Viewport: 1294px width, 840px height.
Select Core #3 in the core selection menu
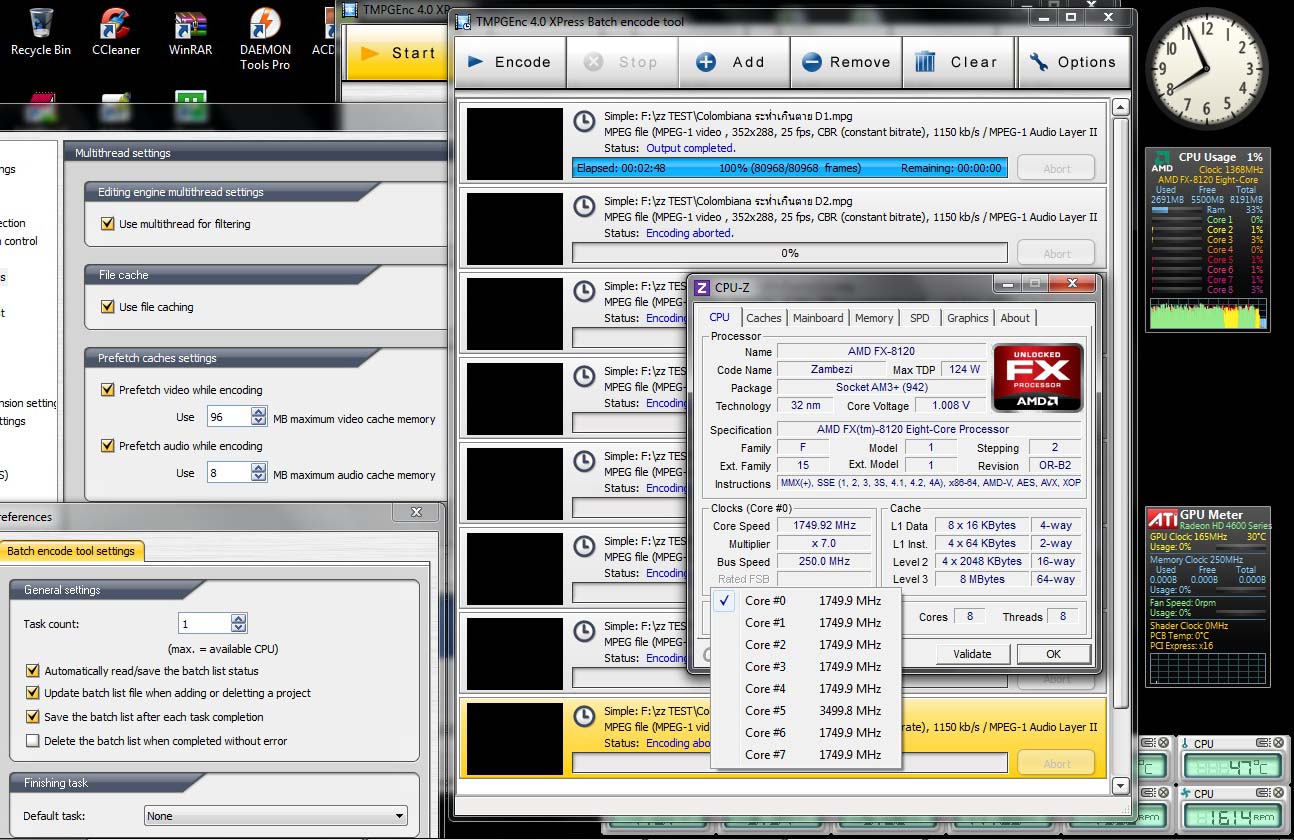806,667
